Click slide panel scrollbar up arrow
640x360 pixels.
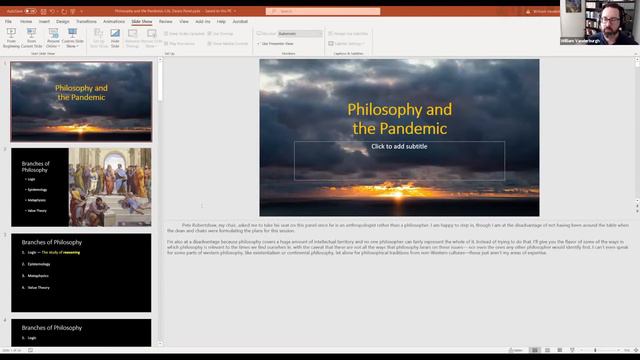[x=160, y=60]
